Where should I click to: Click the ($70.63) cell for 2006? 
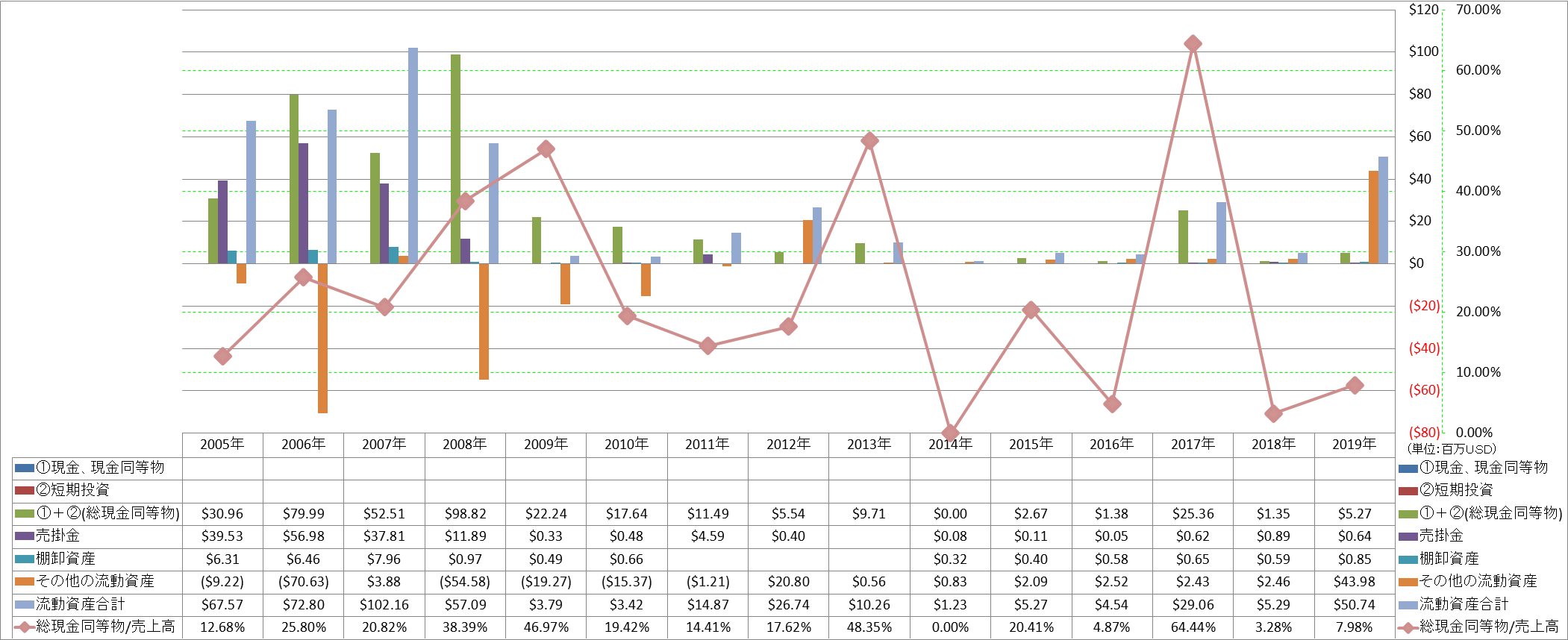pyautogui.click(x=304, y=582)
